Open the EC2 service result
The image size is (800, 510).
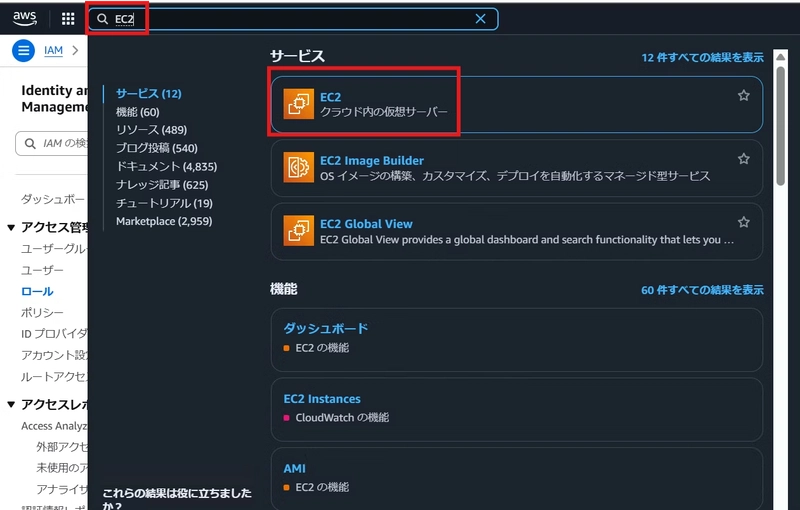(517, 104)
